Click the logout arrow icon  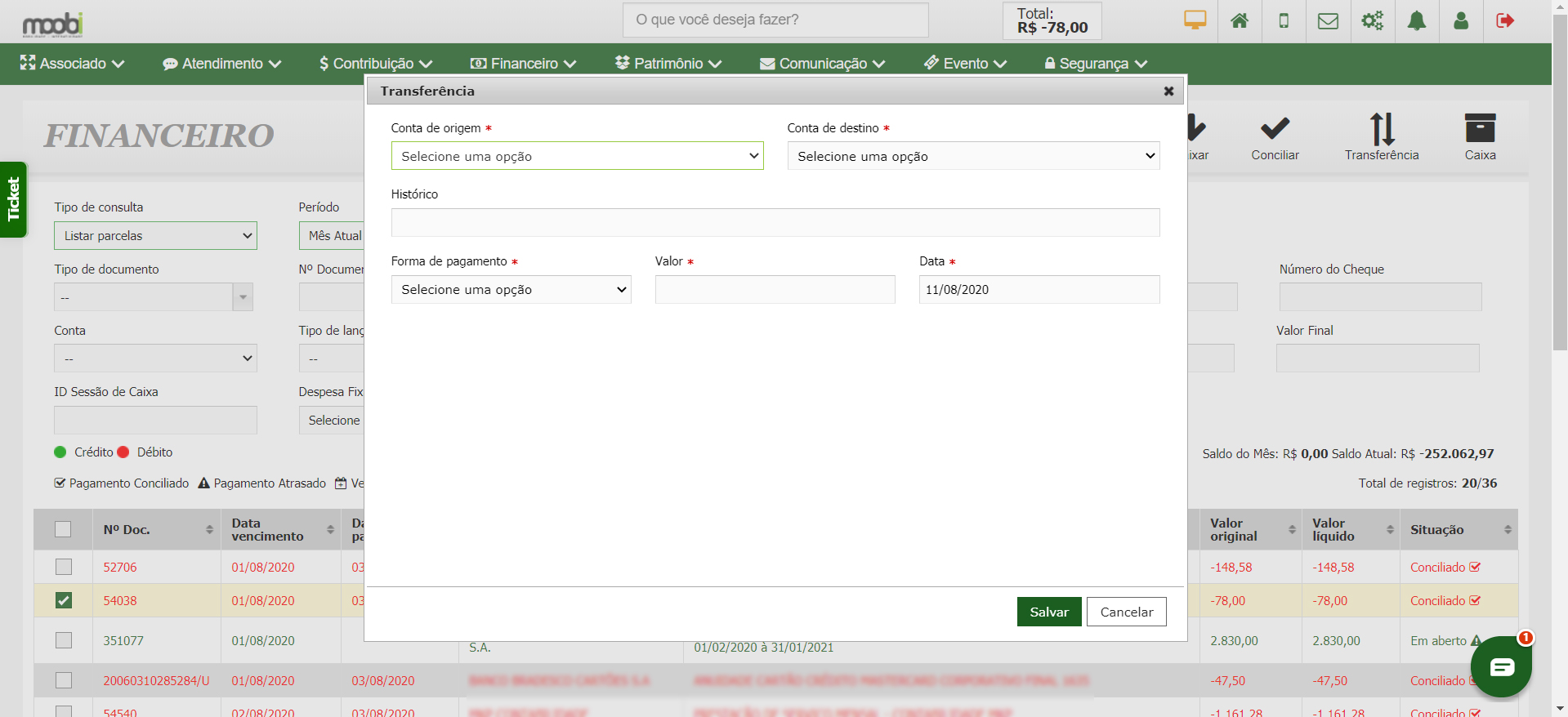(x=1504, y=20)
